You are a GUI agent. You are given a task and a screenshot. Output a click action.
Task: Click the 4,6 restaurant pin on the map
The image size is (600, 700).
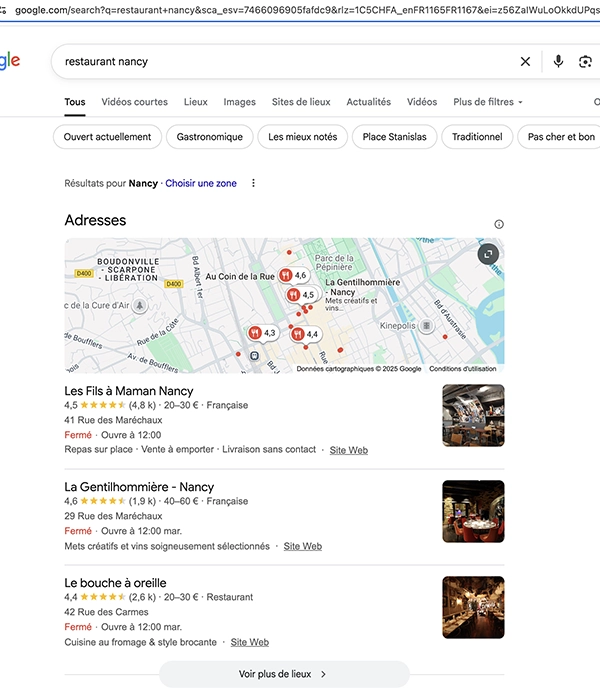pos(294,275)
